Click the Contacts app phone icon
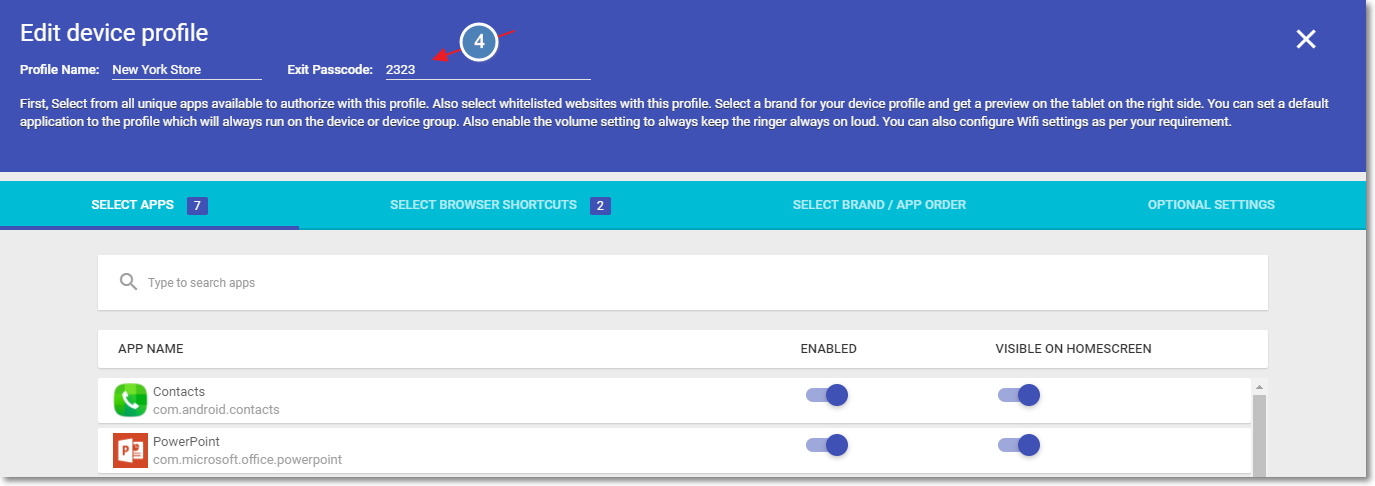Image resolution: width=1375 pixels, height=486 pixels. (x=130, y=401)
